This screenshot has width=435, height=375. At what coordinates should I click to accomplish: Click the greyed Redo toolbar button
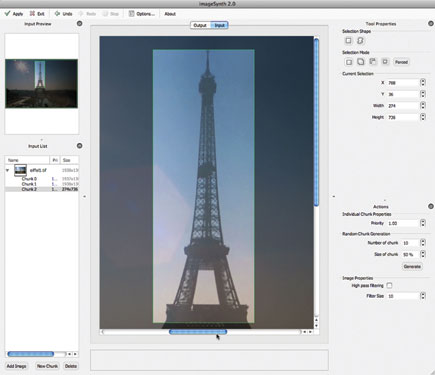tap(87, 14)
